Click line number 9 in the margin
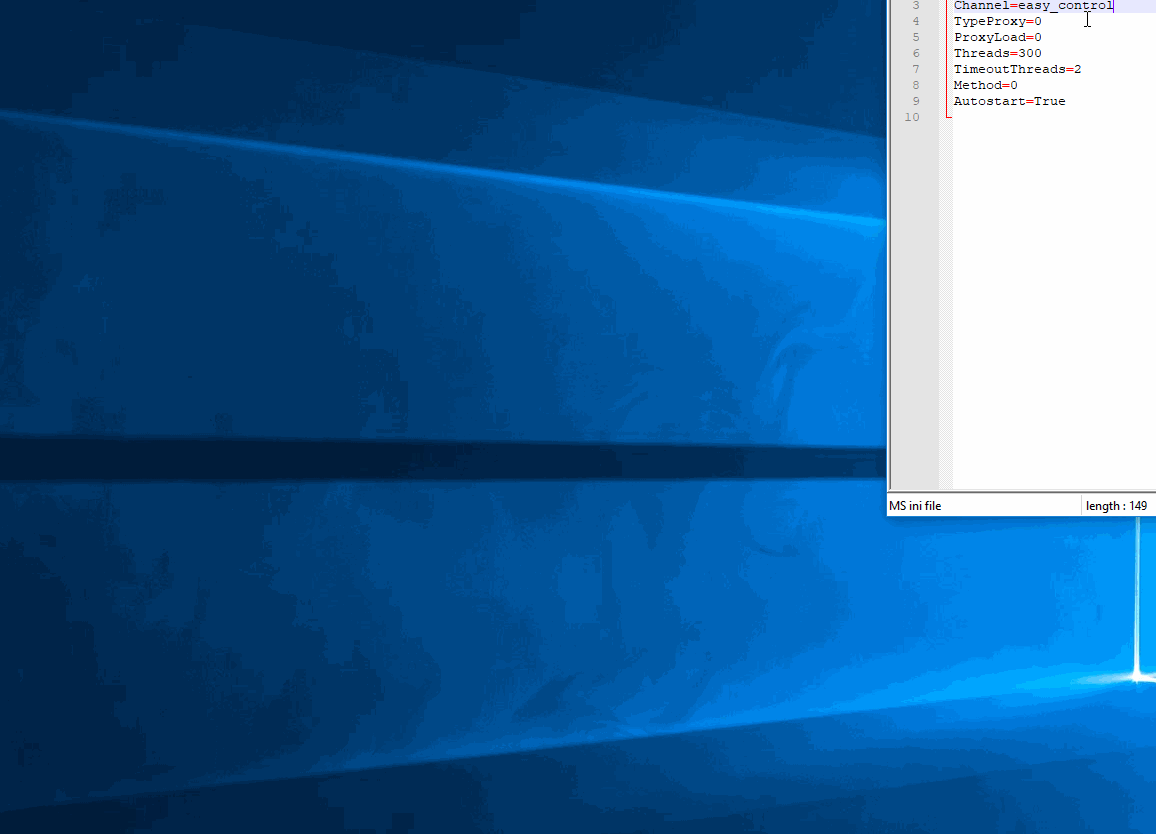The width and height of the screenshot is (1156, 834). (x=915, y=101)
